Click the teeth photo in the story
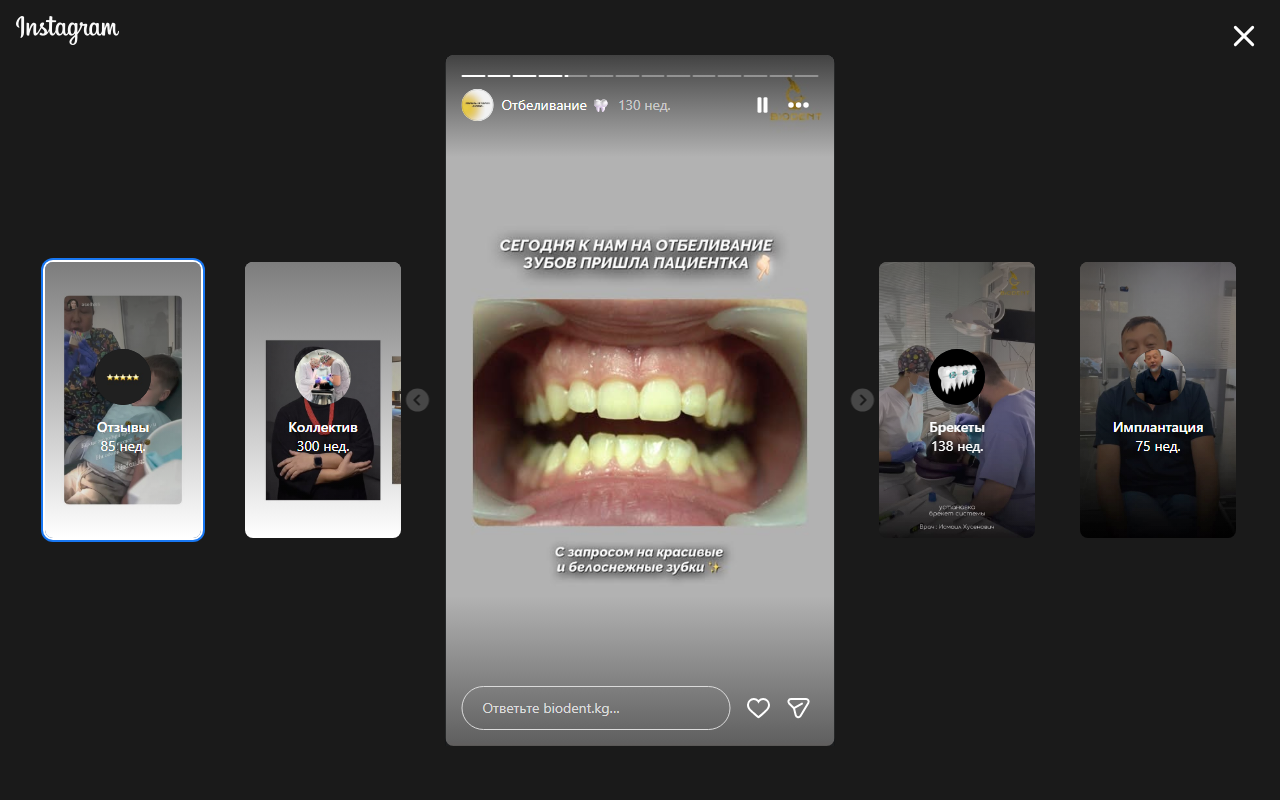 tap(639, 412)
